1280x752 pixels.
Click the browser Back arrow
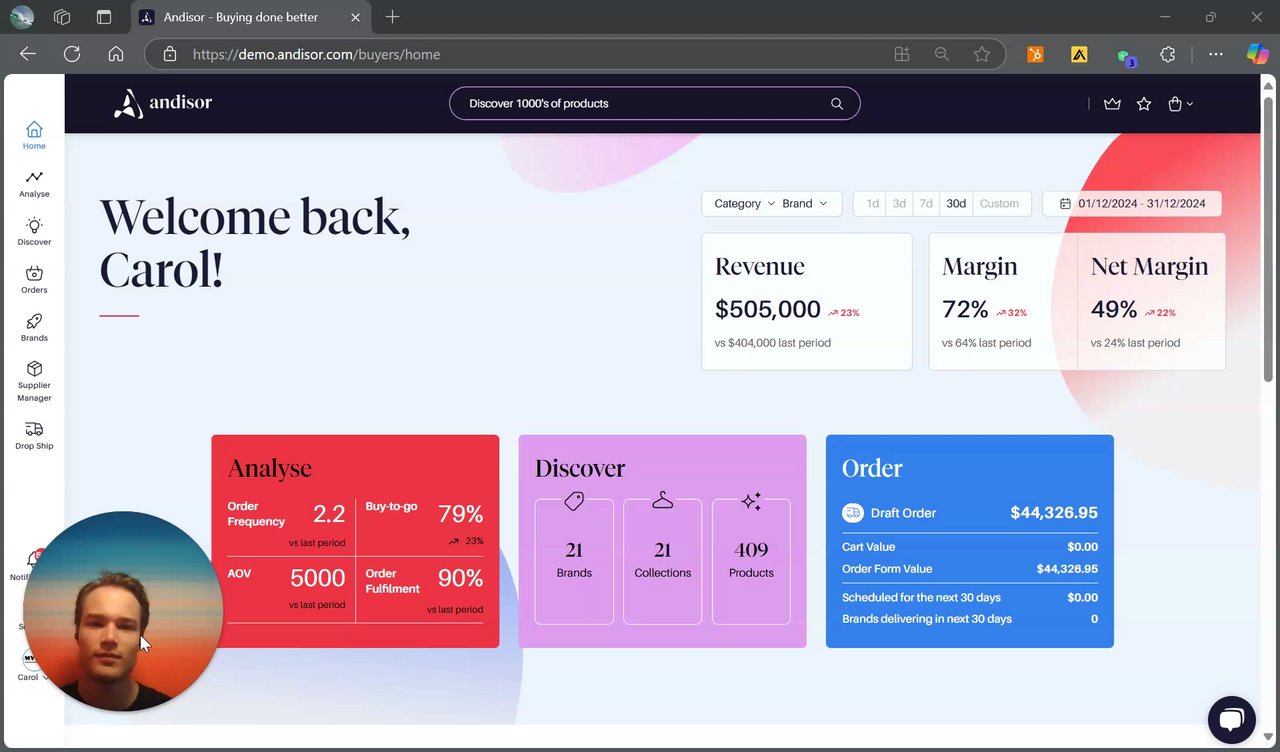pos(28,54)
